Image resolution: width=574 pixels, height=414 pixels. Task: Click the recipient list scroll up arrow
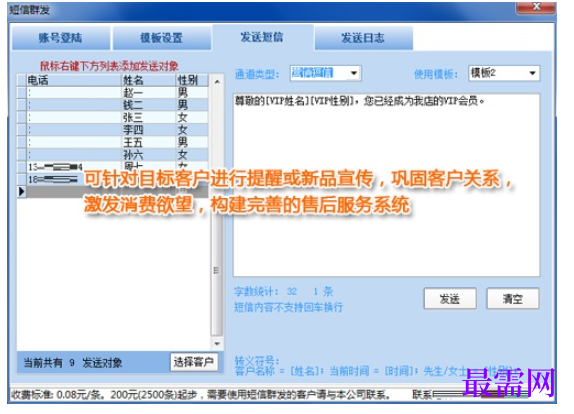(x=217, y=81)
